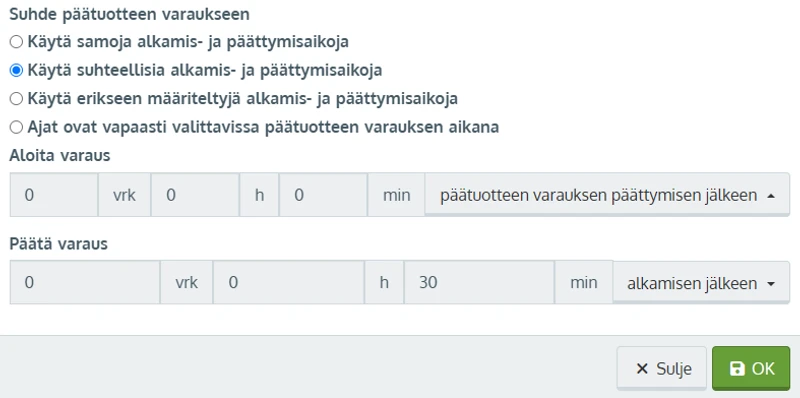
Task: Focus the days field under Aloita varaus
Action: click(x=54, y=195)
